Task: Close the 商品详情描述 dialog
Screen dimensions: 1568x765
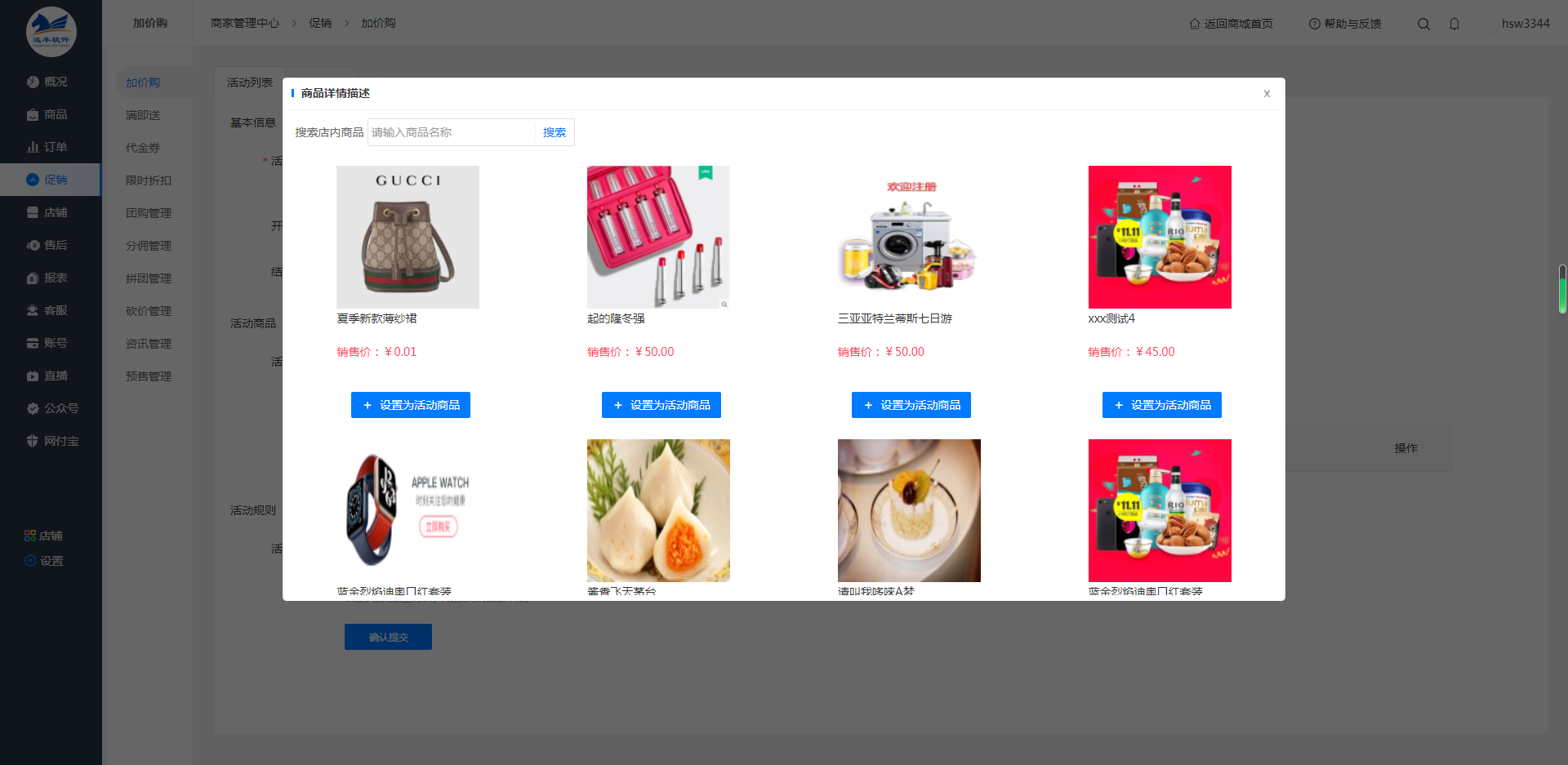Action: [x=1267, y=93]
